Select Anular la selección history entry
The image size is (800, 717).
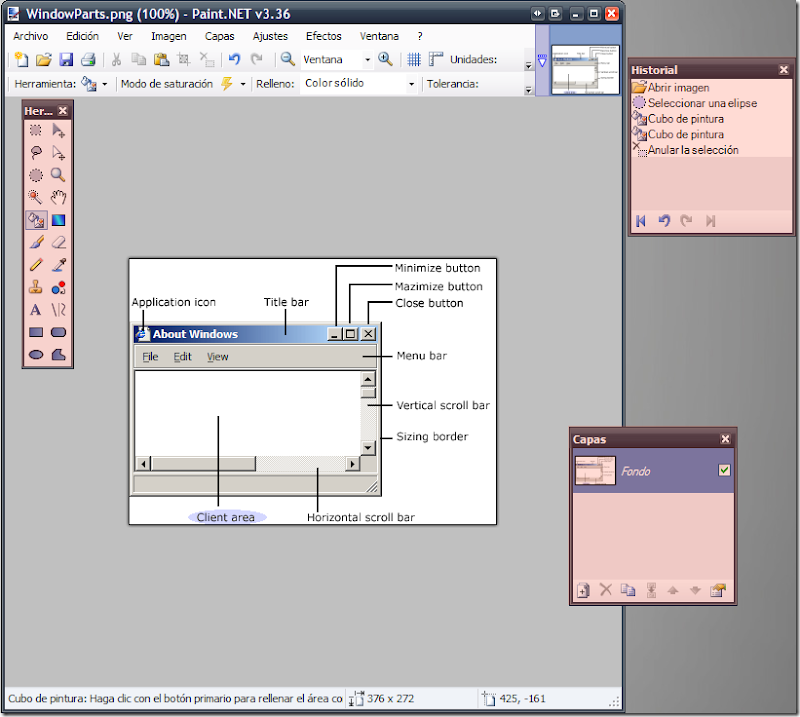click(712, 150)
